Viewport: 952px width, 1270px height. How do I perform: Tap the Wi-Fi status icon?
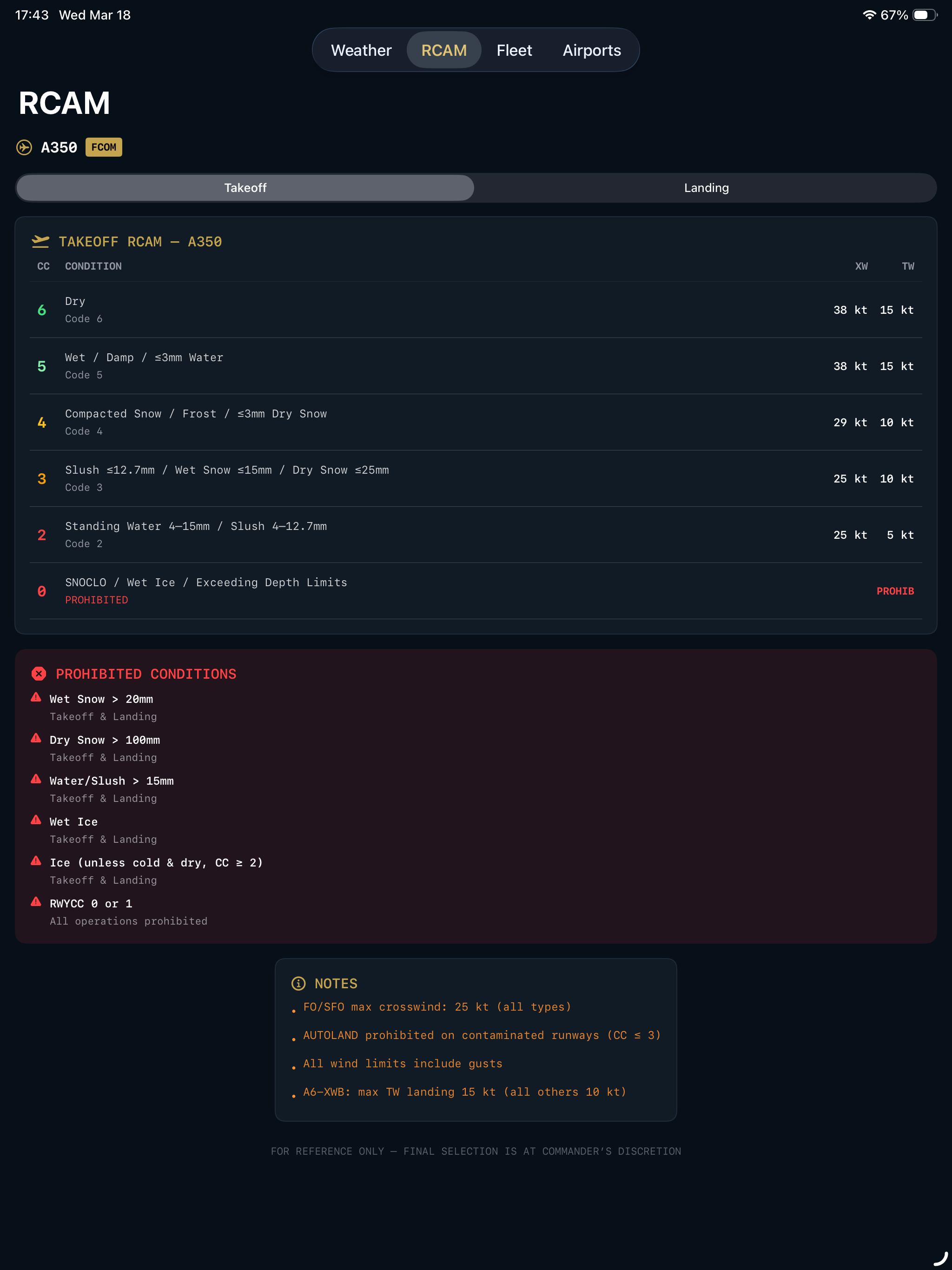click(x=869, y=15)
